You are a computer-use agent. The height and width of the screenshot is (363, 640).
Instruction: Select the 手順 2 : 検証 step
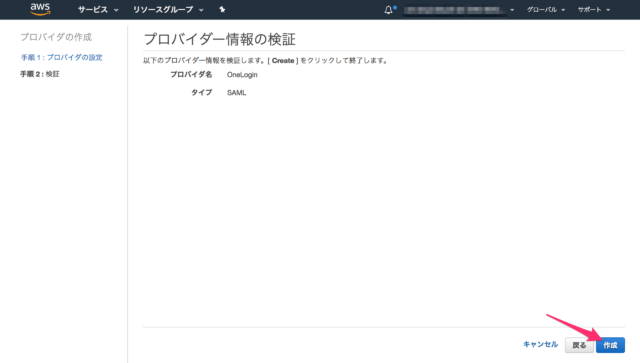pos(40,74)
